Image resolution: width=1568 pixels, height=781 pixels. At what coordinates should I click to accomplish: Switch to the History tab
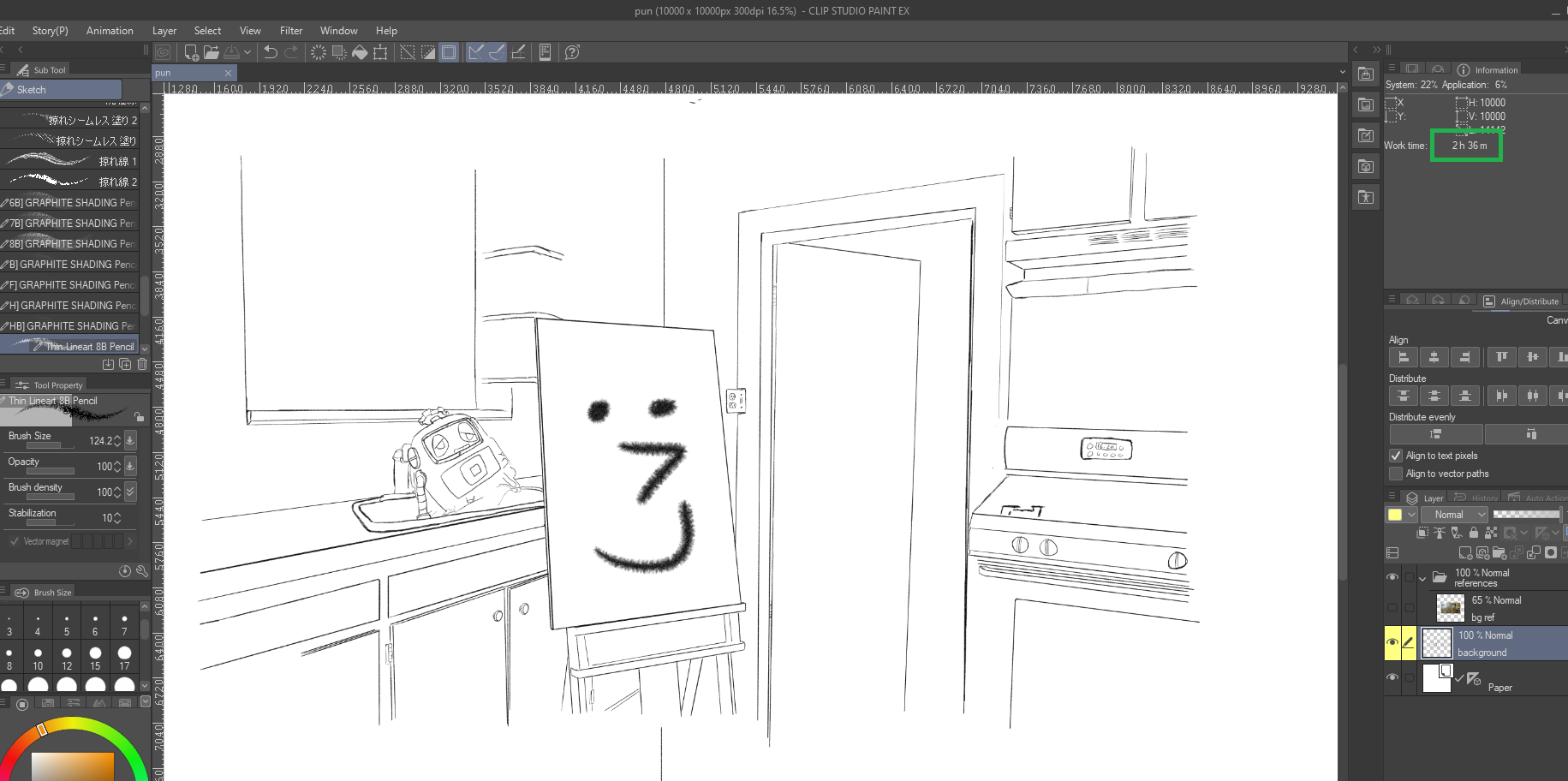pyautogui.click(x=1476, y=498)
